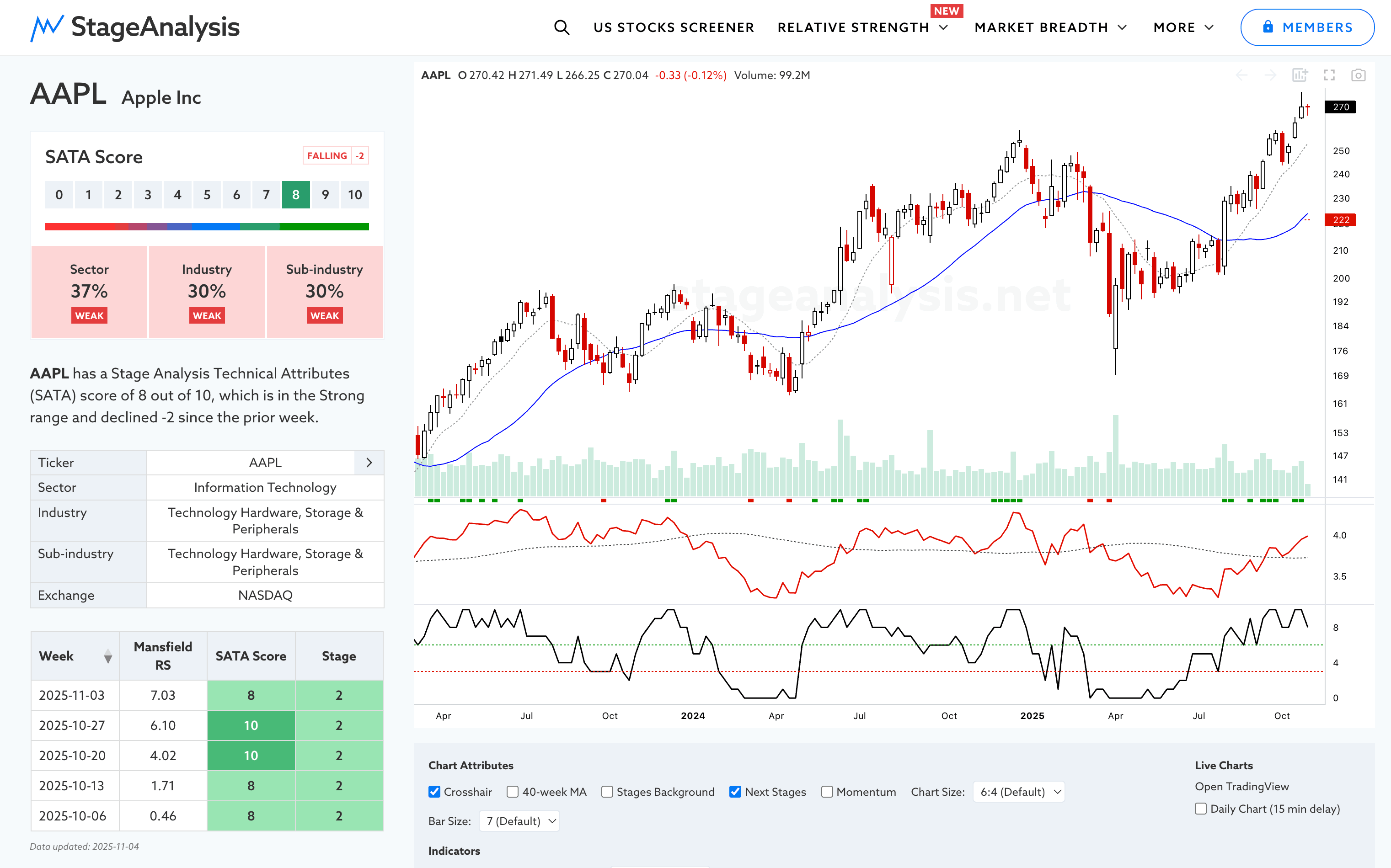Go to previous chart with left arrow
The width and height of the screenshot is (1391, 868).
point(1241,75)
